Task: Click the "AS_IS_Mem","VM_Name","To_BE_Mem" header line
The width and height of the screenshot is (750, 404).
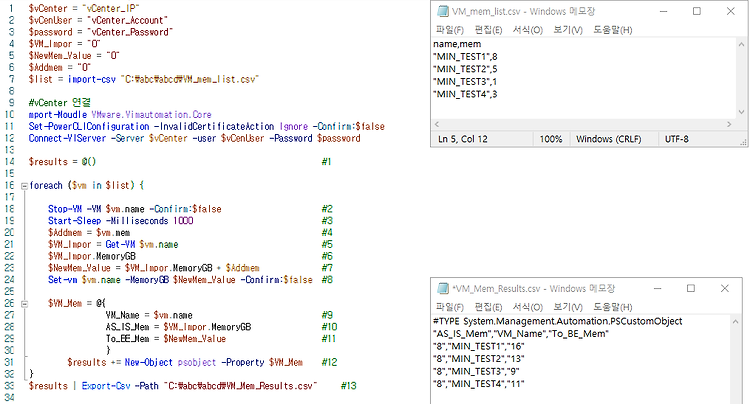Action: (x=521, y=334)
